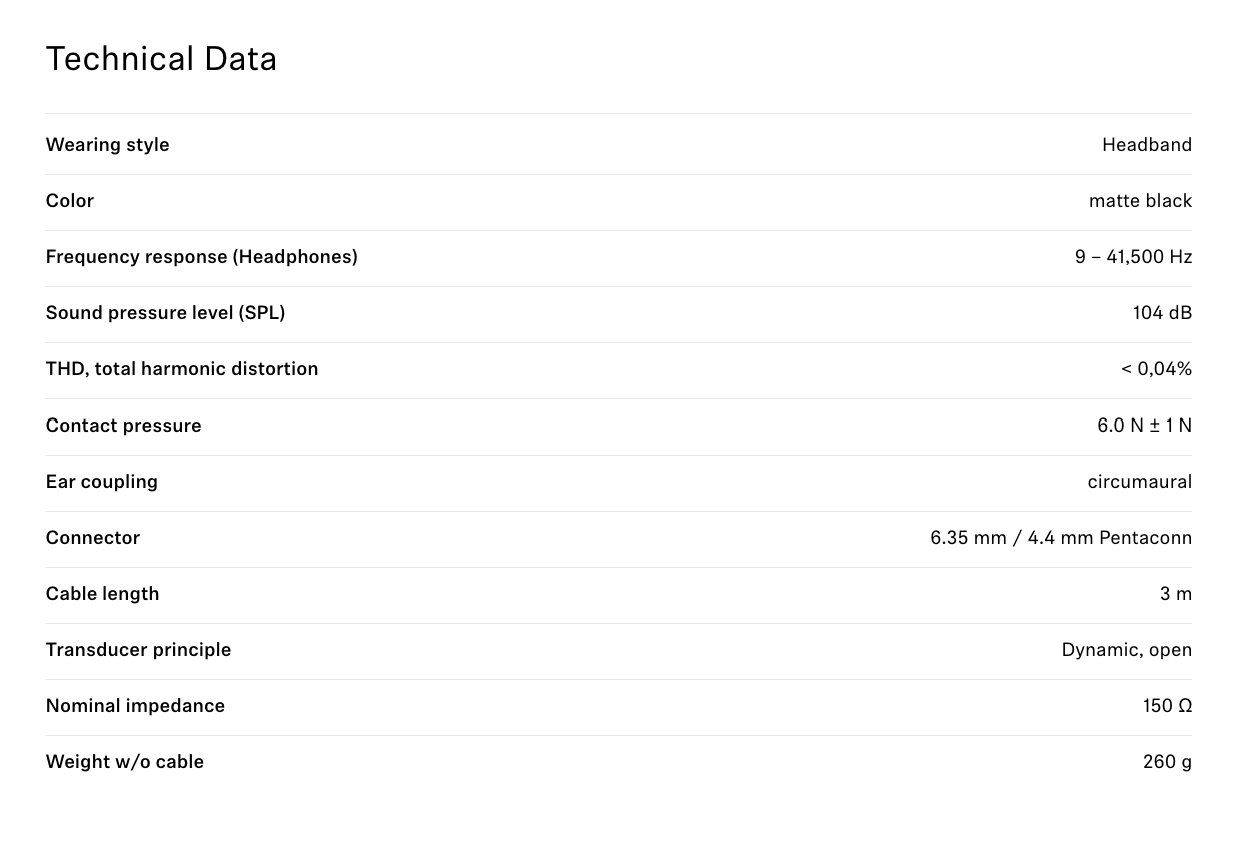The image size is (1237, 841).
Task: Select the THD, total harmonic distortion label
Action: click(182, 369)
